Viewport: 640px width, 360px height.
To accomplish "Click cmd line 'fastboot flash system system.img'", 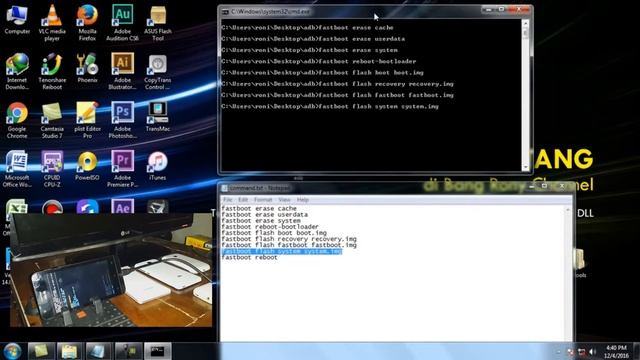I will [x=330, y=106].
